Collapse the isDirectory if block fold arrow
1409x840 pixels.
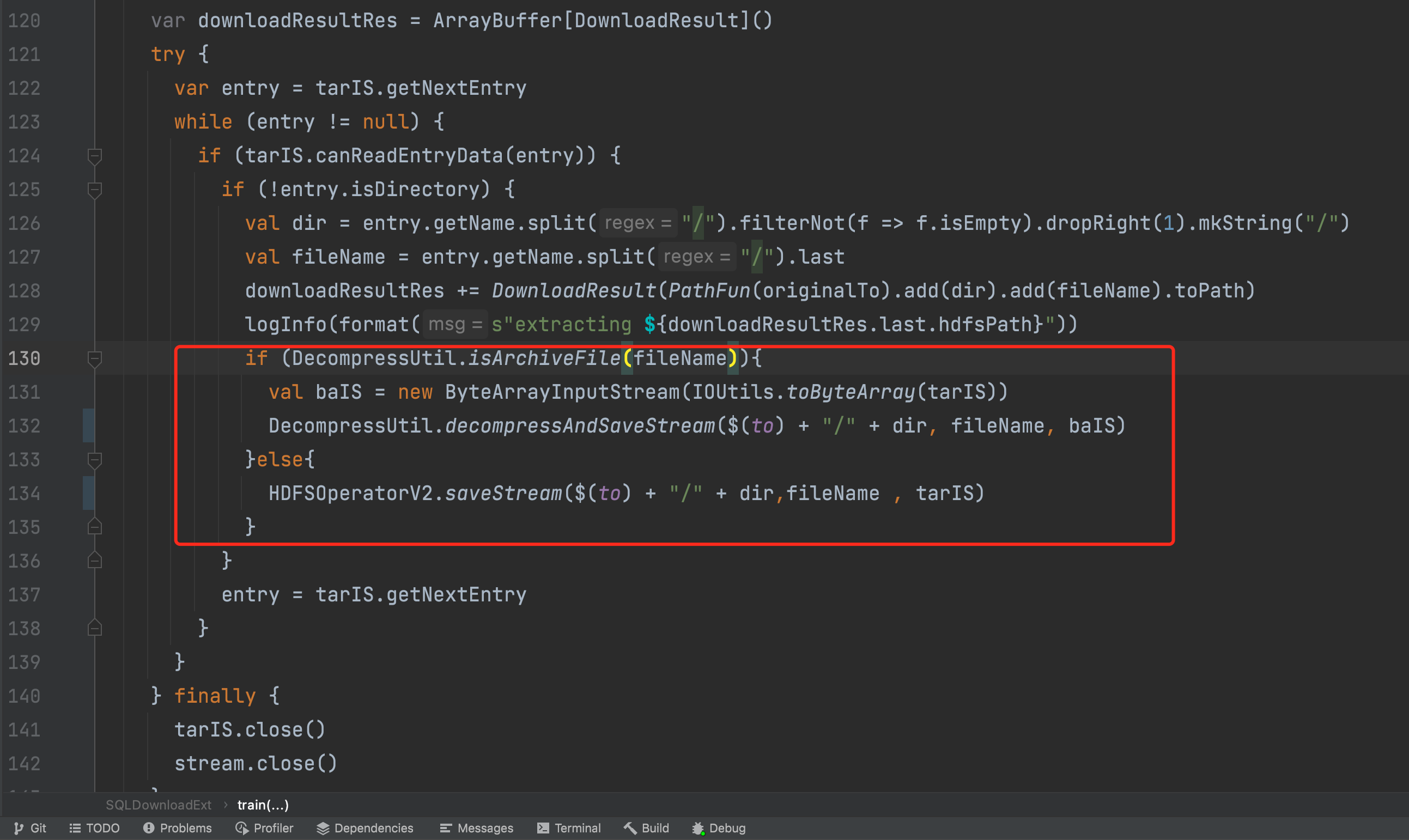[95, 190]
